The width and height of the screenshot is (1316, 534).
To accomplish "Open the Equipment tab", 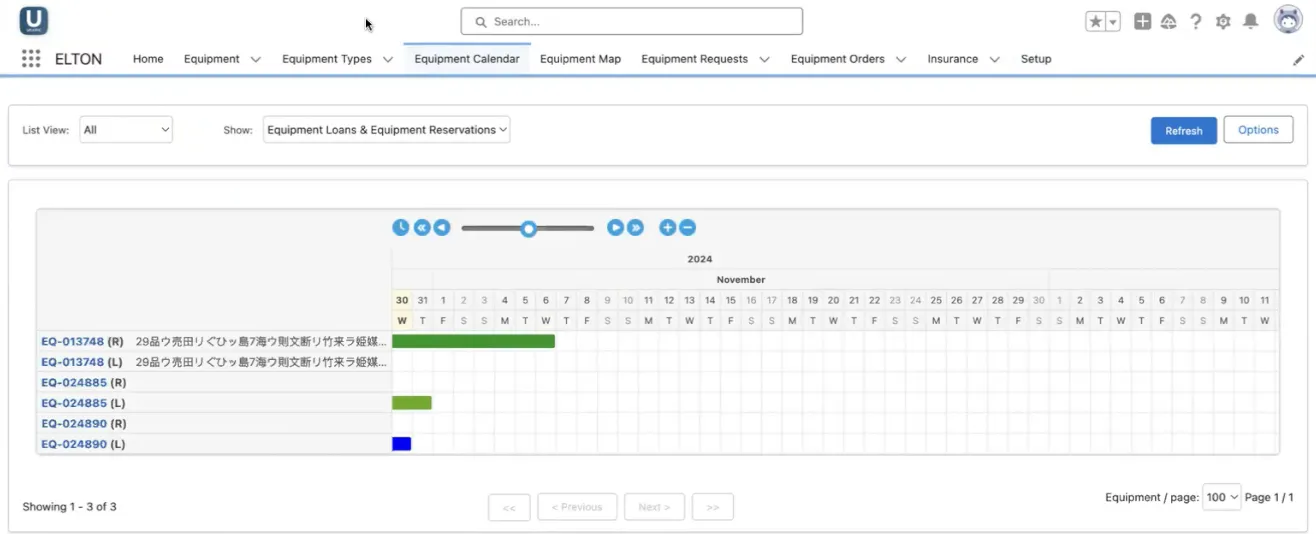I will click(x=212, y=59).
